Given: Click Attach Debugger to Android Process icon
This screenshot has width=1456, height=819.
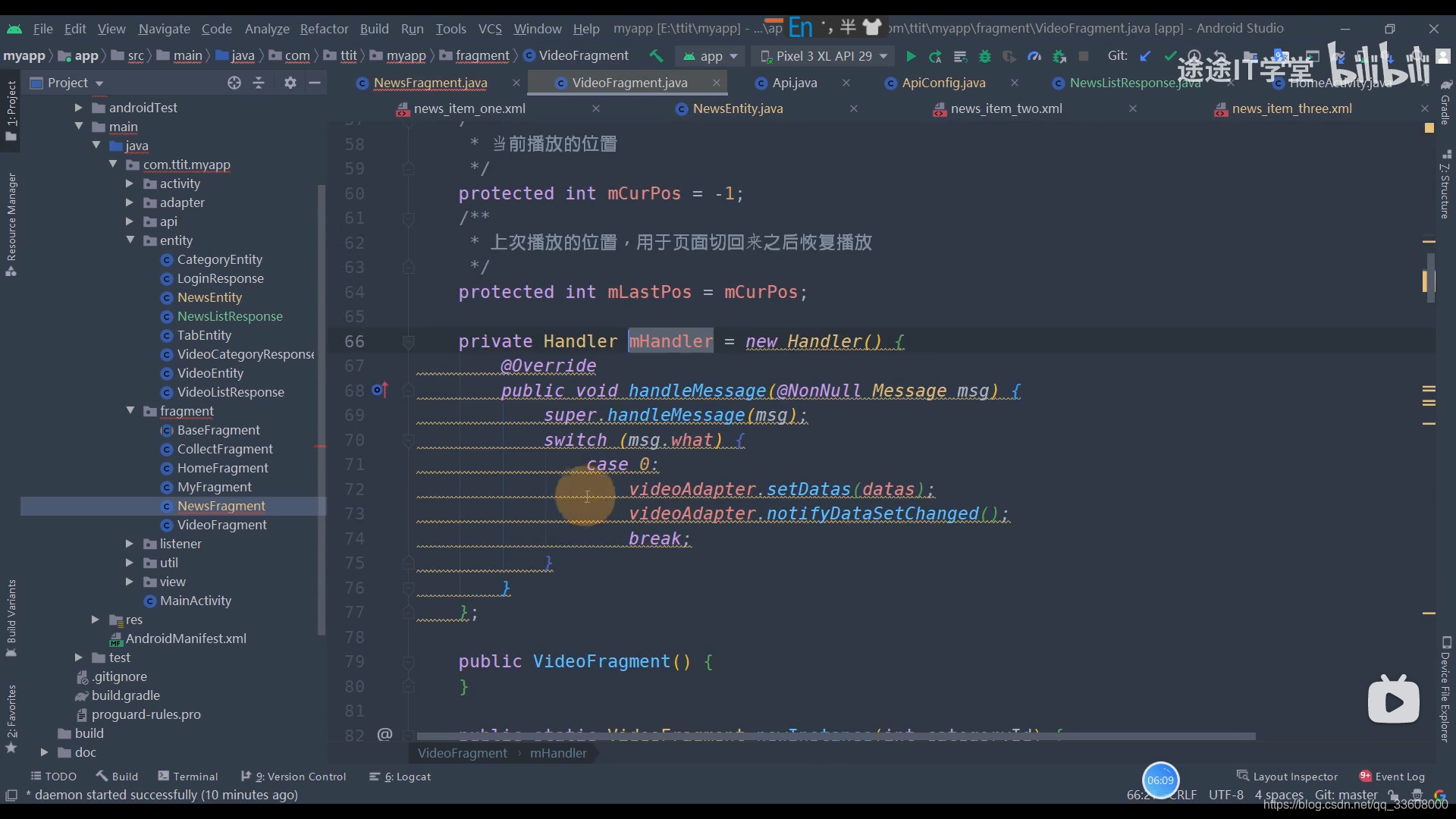Looking at the screenshot, I should pos(1059,56).
